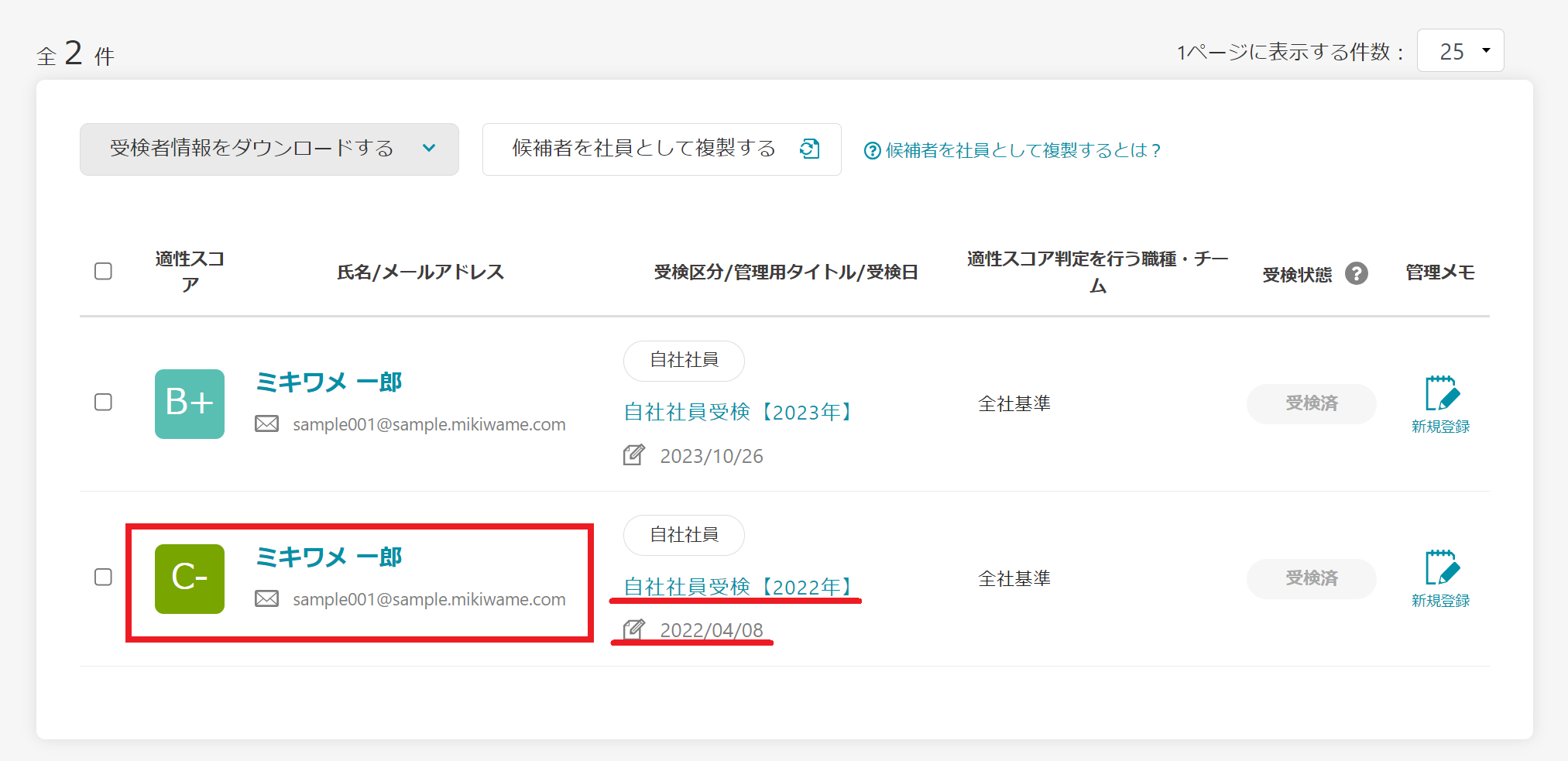
Task: Click the memo icon for the 2022 row
Action: point(1440,569)
